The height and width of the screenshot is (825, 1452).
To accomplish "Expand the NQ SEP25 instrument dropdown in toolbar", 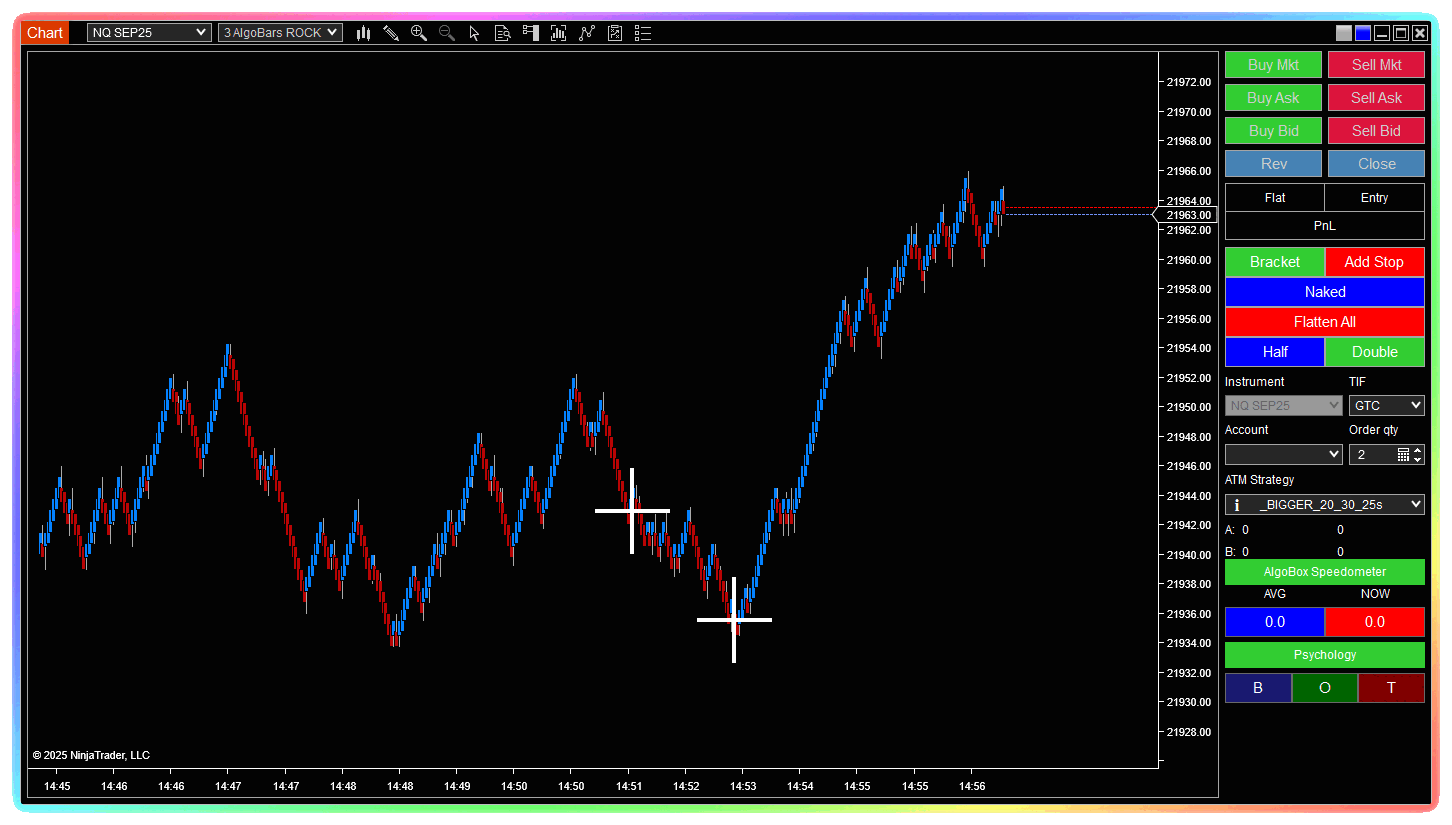I will pyautogui.click(x=149, y=33).
